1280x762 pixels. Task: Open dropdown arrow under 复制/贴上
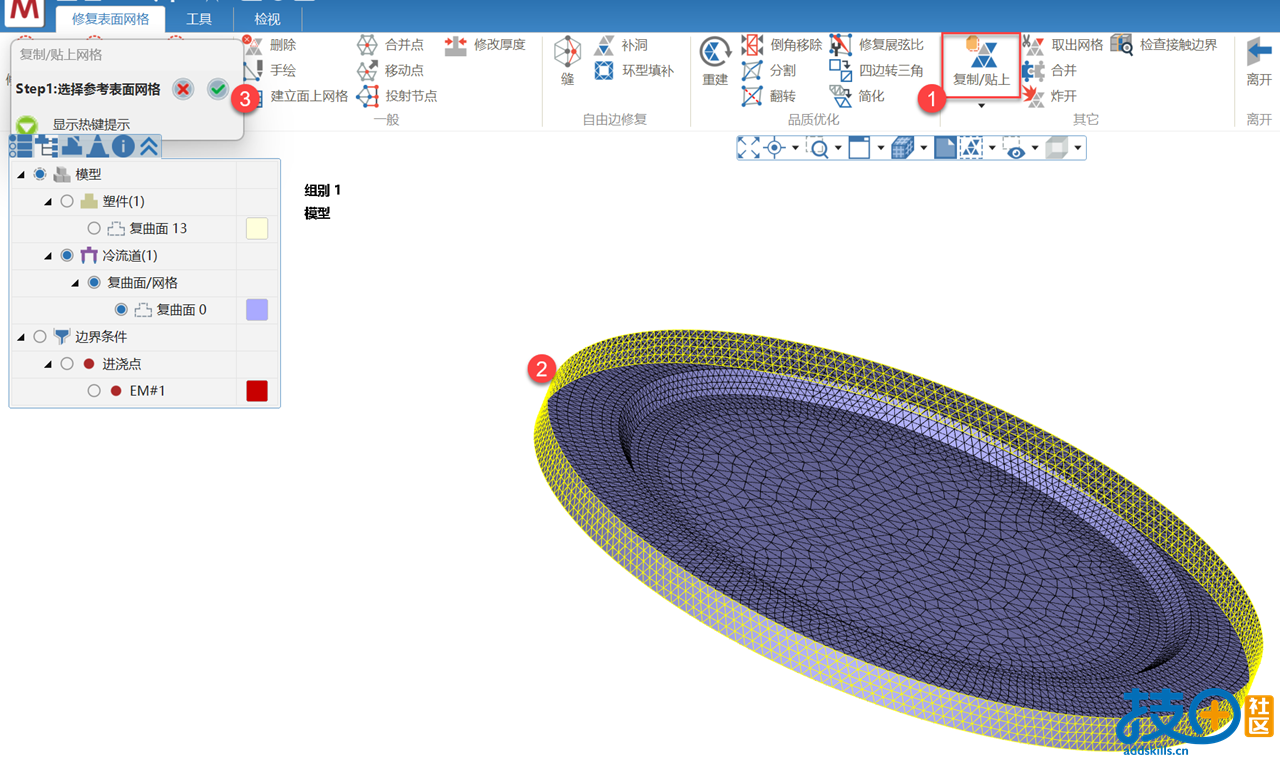tap(981, 106)
